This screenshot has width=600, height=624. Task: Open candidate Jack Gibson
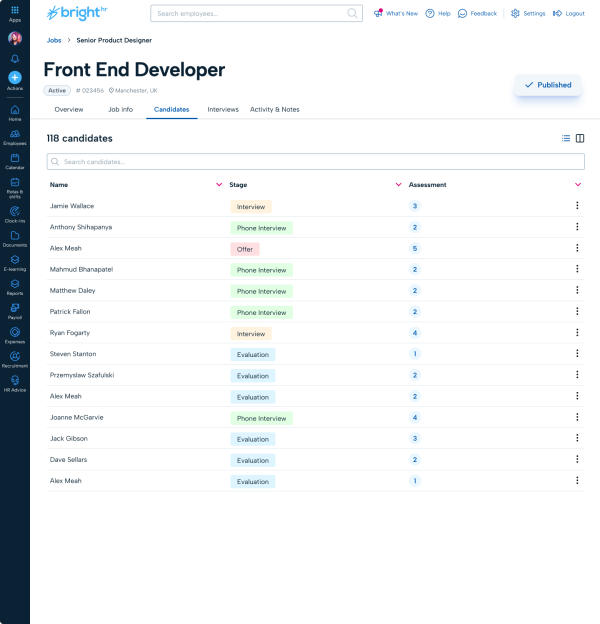click(69, 438)
